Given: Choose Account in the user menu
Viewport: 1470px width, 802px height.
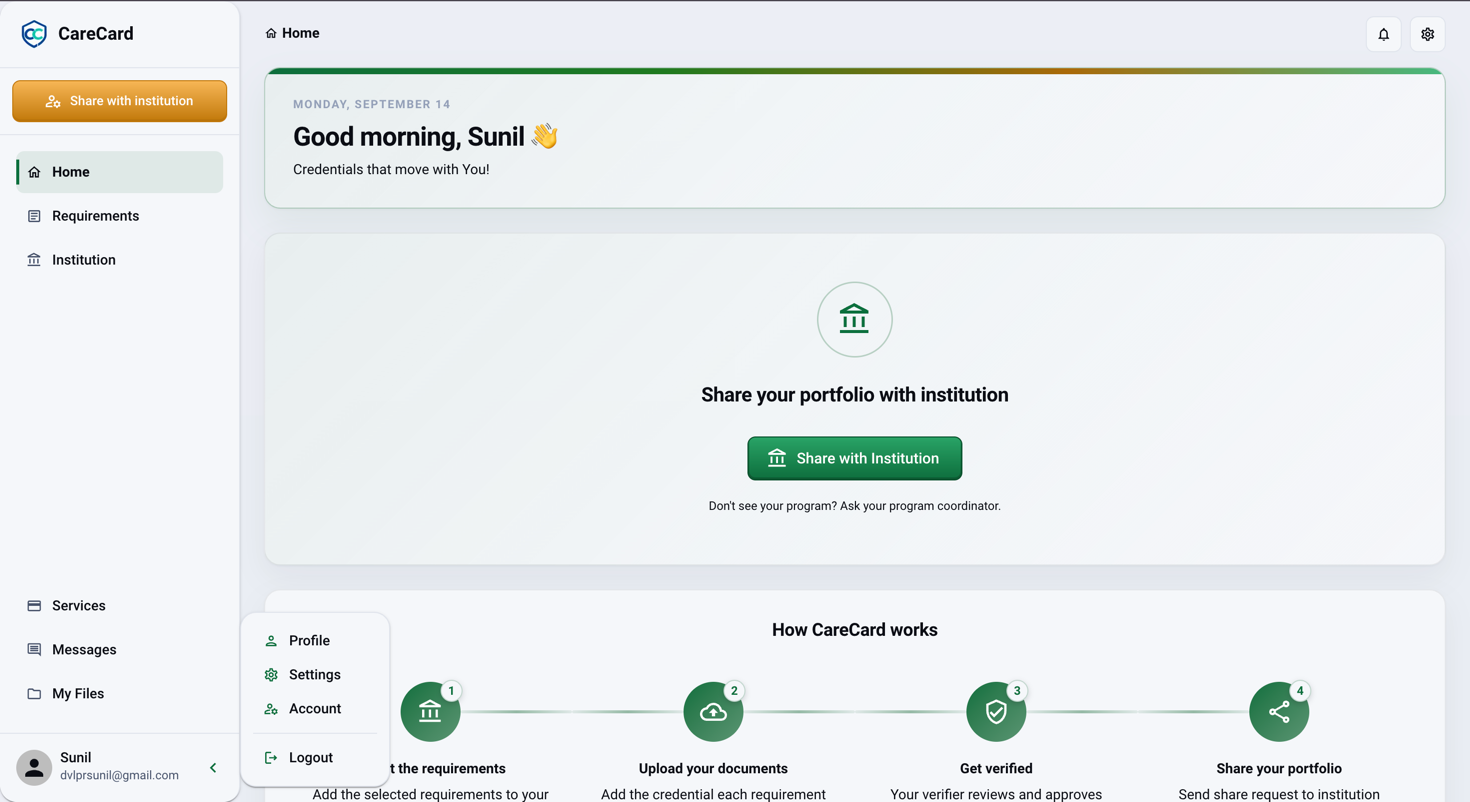Looking at the screenshot, I should [x=315, y=709].
